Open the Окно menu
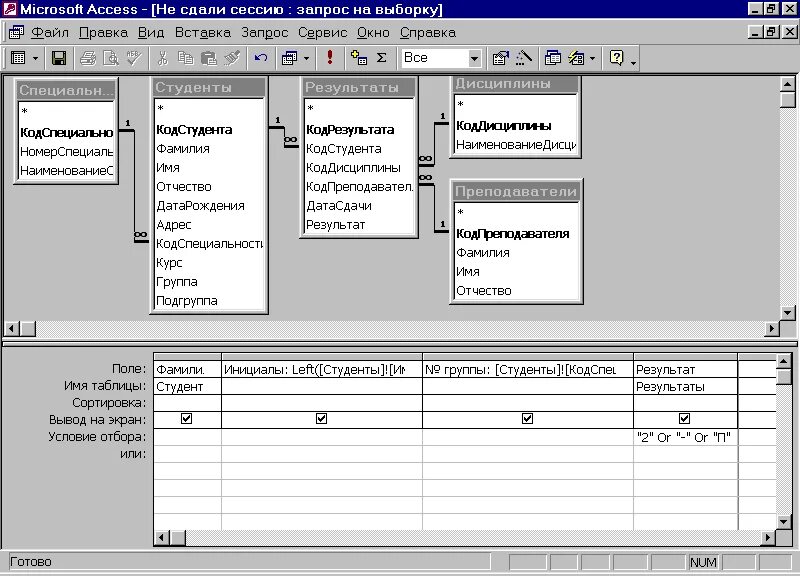Screen dimensions: 800x576 coord(373,32)
